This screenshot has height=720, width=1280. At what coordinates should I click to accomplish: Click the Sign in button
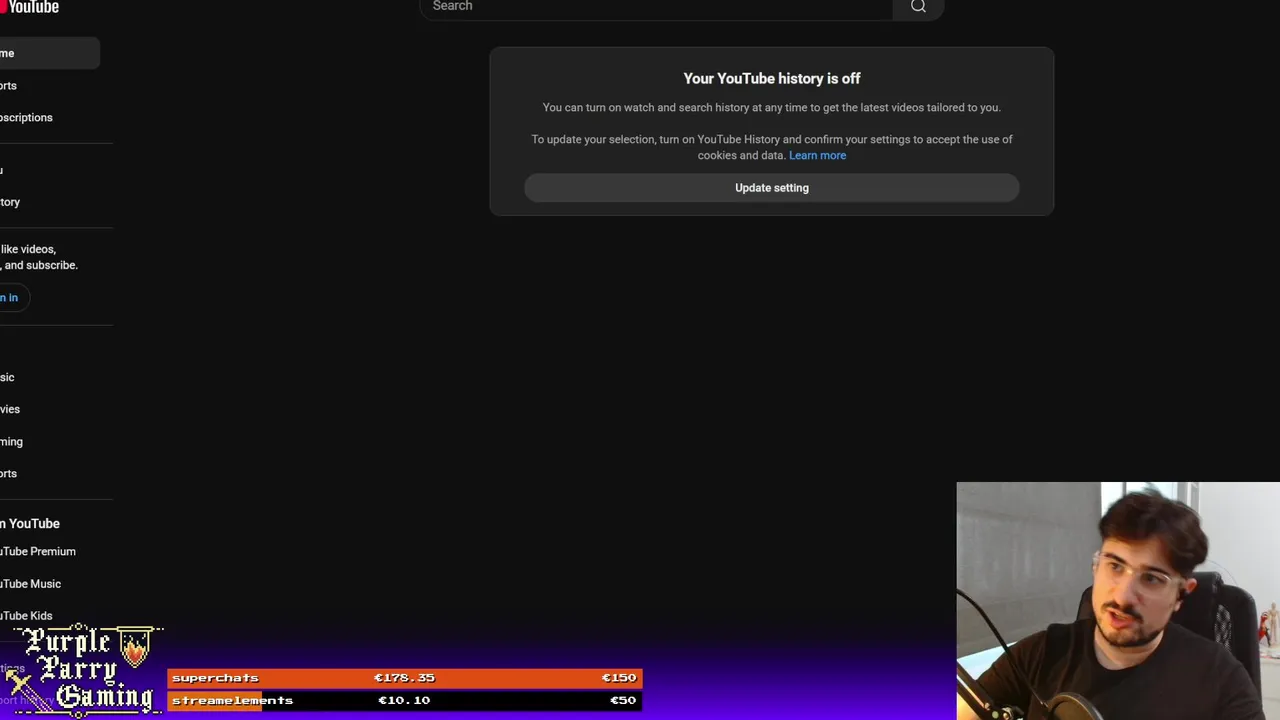[13, 297]
